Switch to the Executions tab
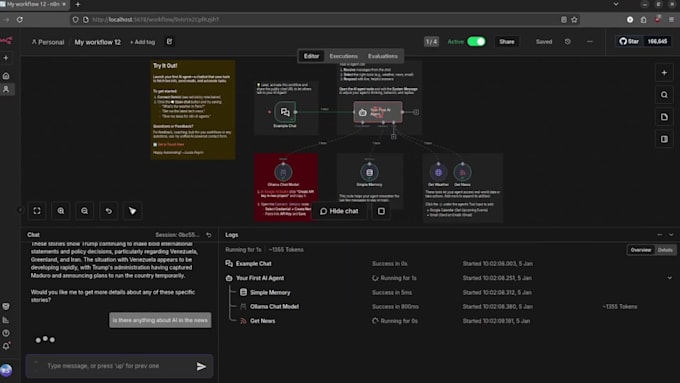Image resolution: width=680 pixels, height=383 pixels. pyautogui.click(x=343, y=56)
